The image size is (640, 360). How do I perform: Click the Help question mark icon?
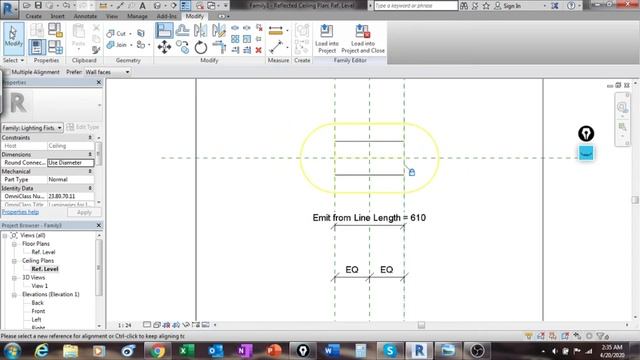click(x=571, y=6)
